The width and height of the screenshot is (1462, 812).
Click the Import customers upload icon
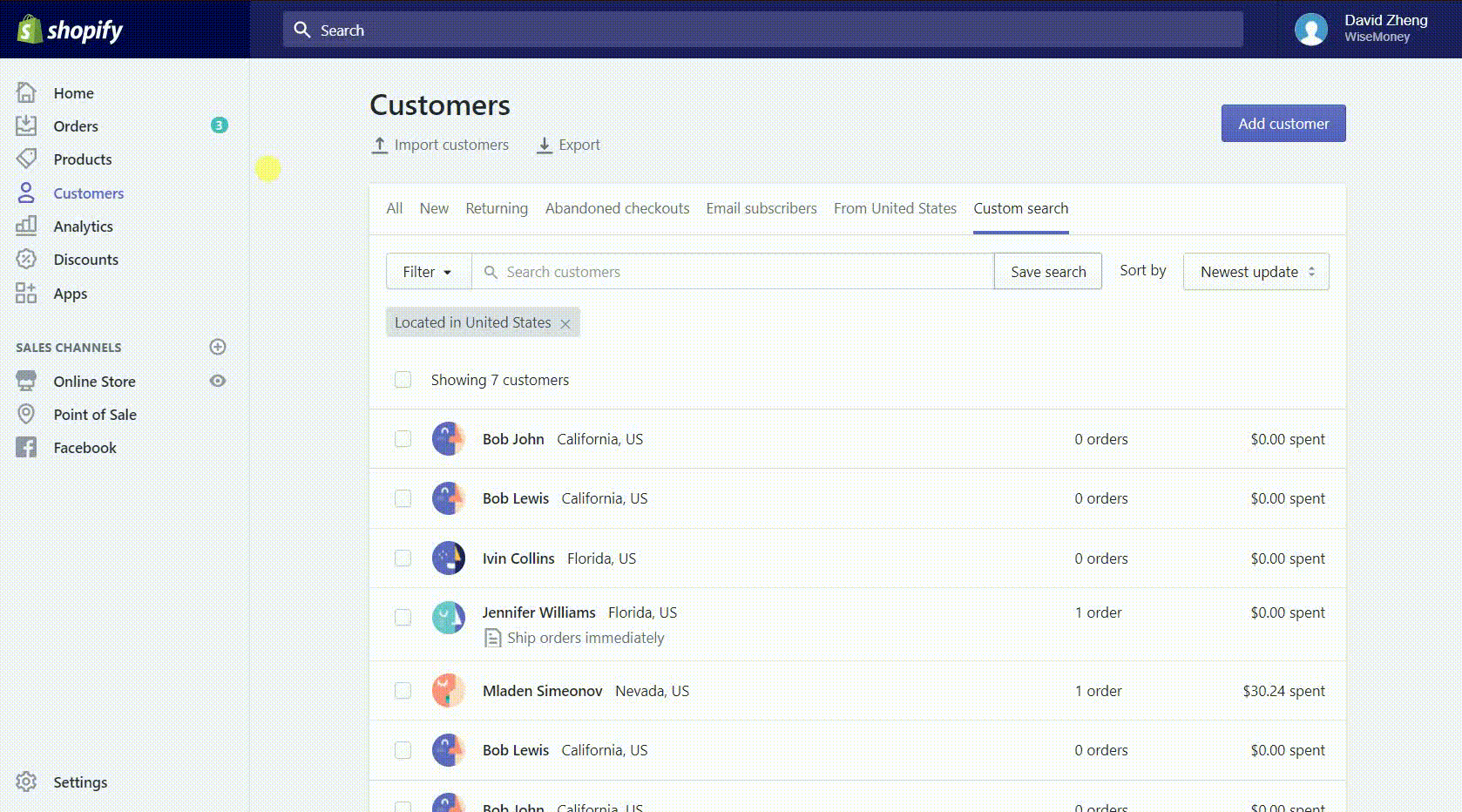[379, 145]
